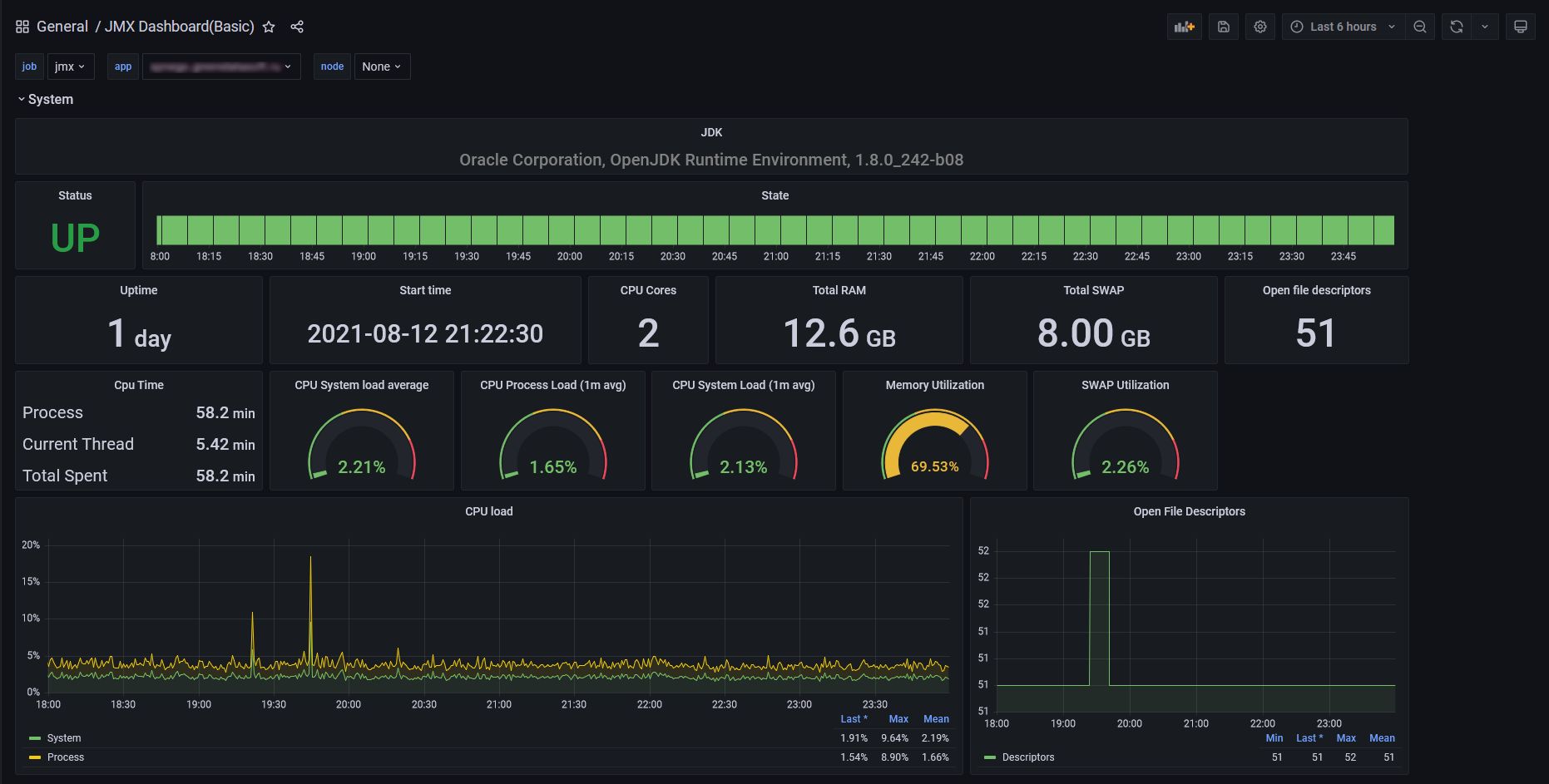The image size is (1549, 784).
Task: Refresh the dashboard using the refresh icon
Action: click(x=1456, y=27)
